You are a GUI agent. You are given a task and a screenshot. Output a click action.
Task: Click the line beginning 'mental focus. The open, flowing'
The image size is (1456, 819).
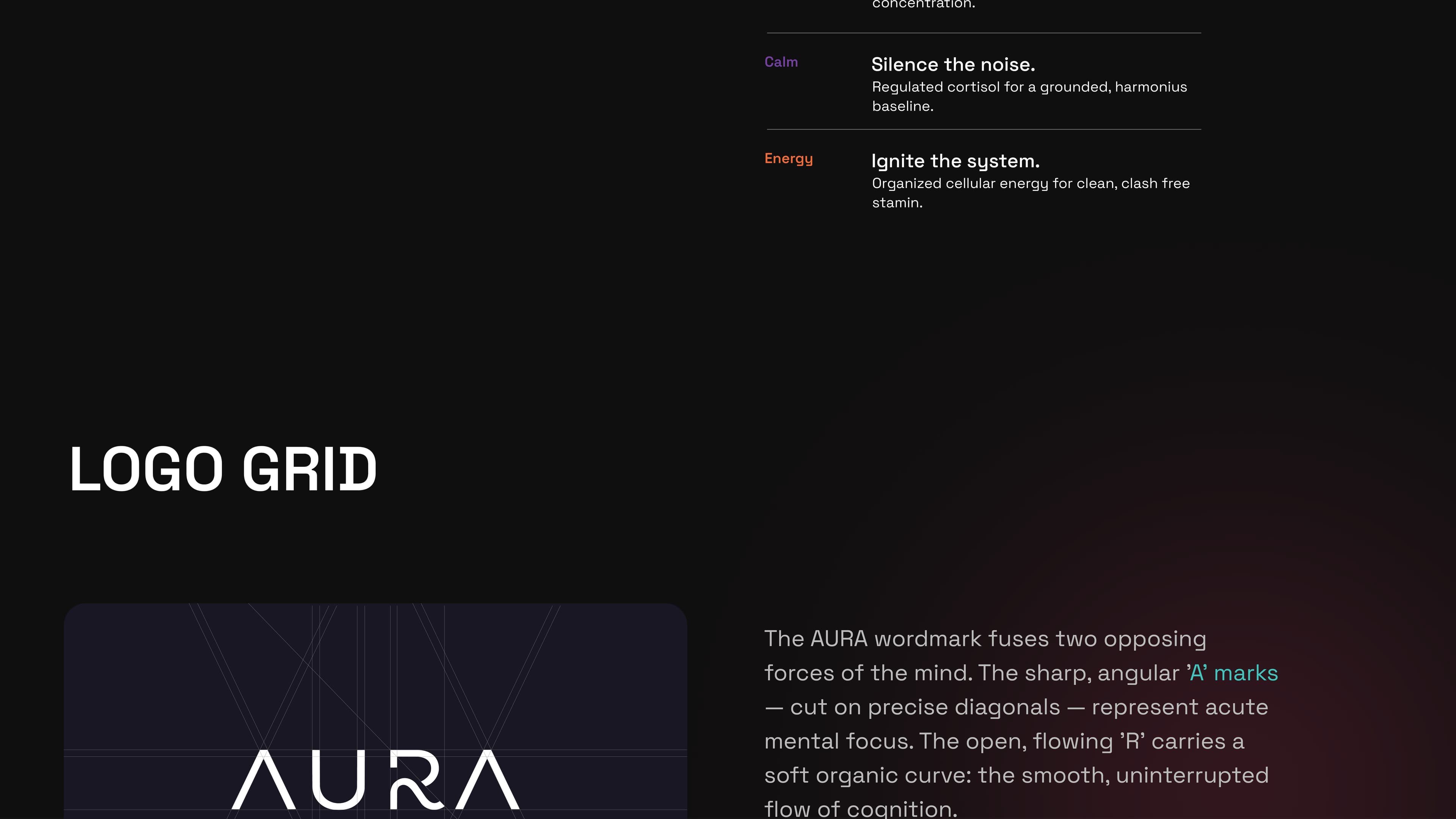click(x=1004, y=741)
